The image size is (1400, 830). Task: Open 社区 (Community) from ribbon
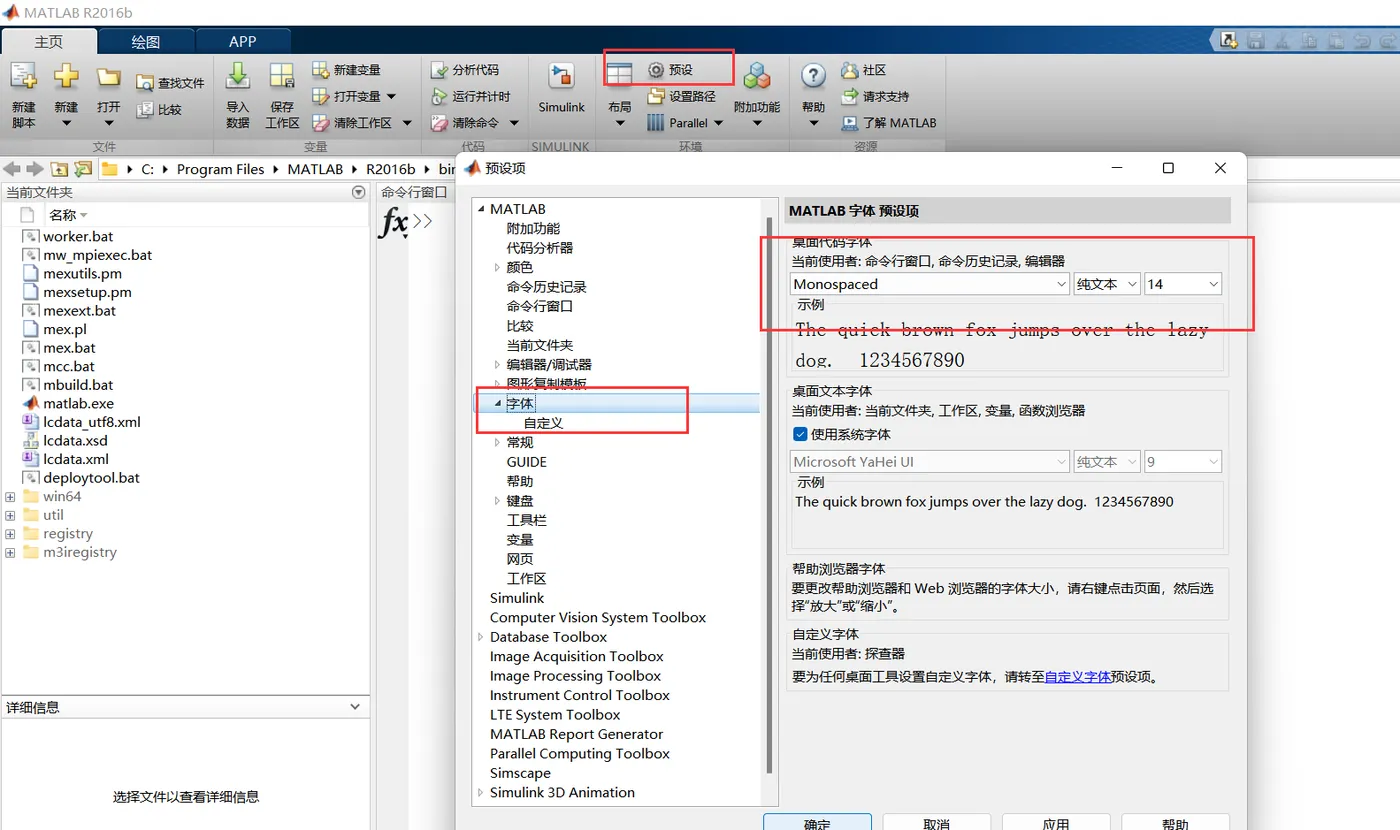pos(864,70)
